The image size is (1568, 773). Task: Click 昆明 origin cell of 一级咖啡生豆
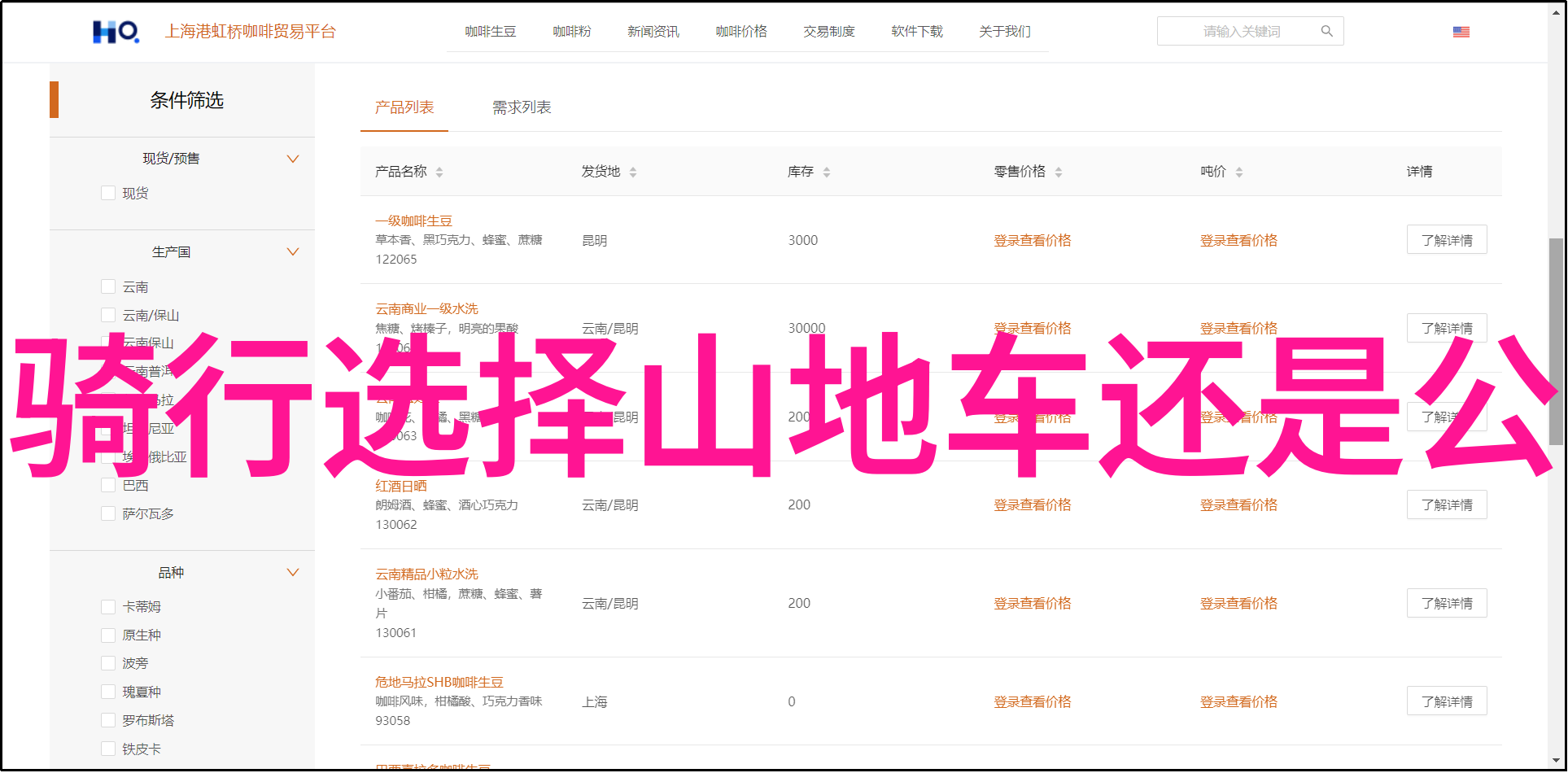point(594,240)
